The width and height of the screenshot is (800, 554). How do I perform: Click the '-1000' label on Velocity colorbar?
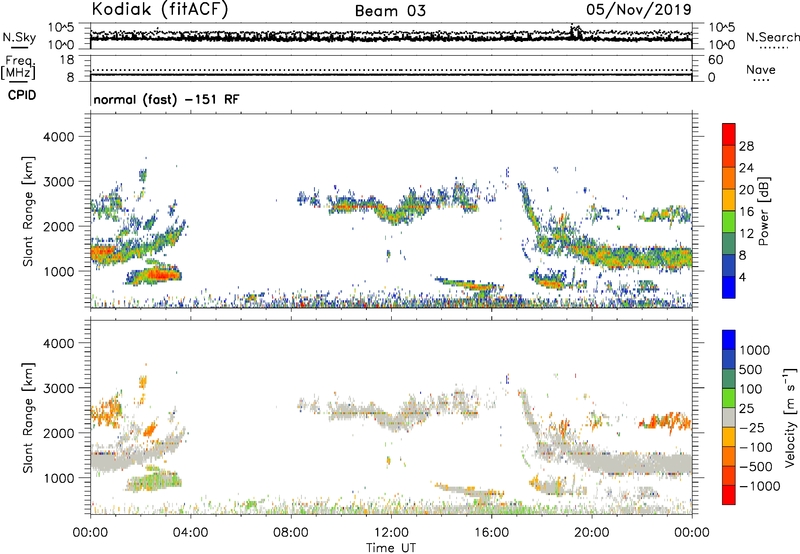click(x=760, y=486)
